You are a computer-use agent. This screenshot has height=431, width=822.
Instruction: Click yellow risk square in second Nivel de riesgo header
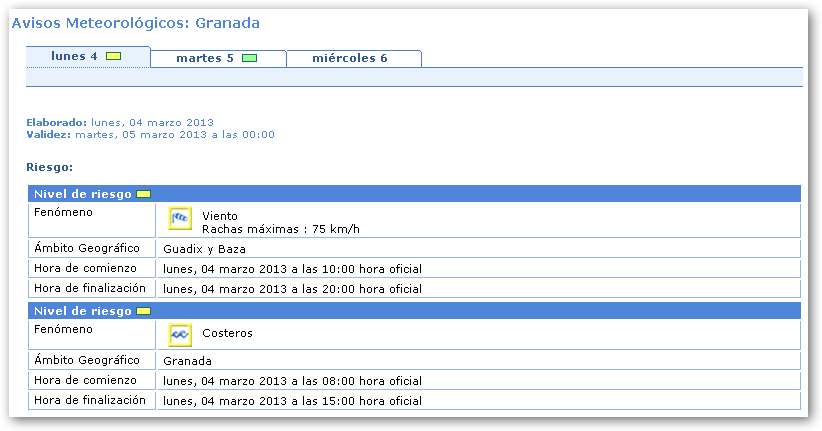[143, 311]
